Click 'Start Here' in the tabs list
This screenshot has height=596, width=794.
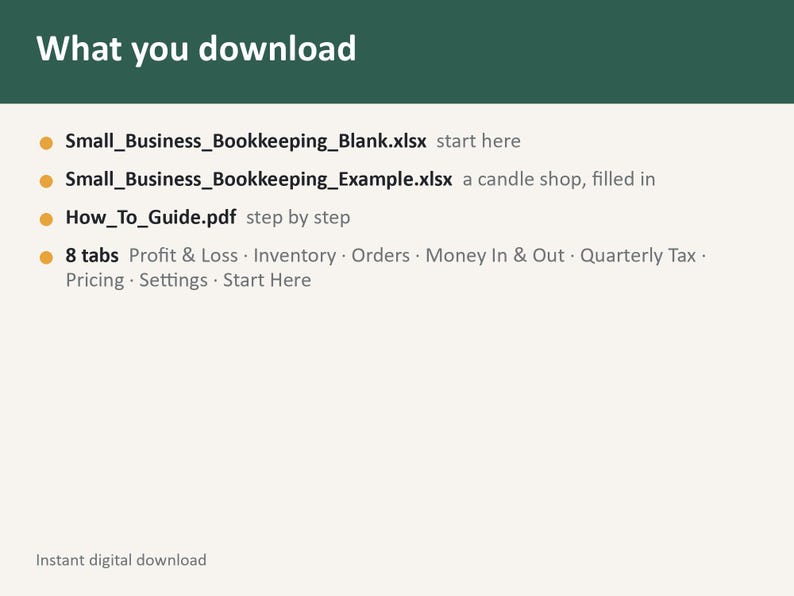tap(267, 280)
